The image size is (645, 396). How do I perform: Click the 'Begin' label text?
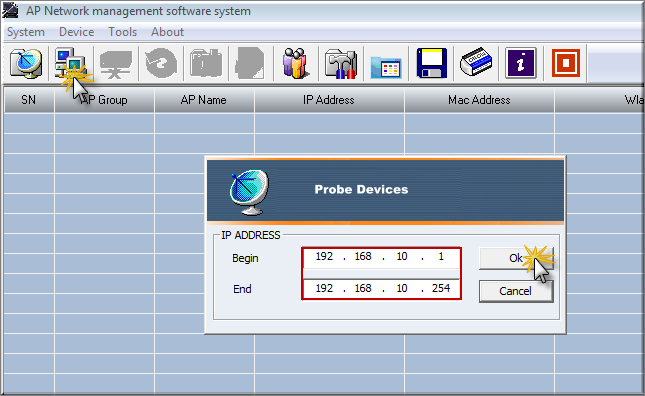tap(245, 258)
